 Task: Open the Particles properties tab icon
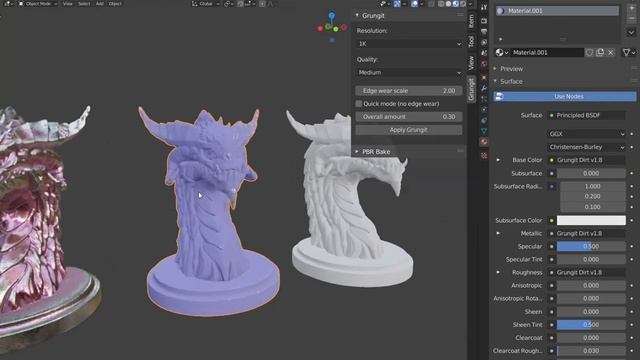(x=484, y=99)
